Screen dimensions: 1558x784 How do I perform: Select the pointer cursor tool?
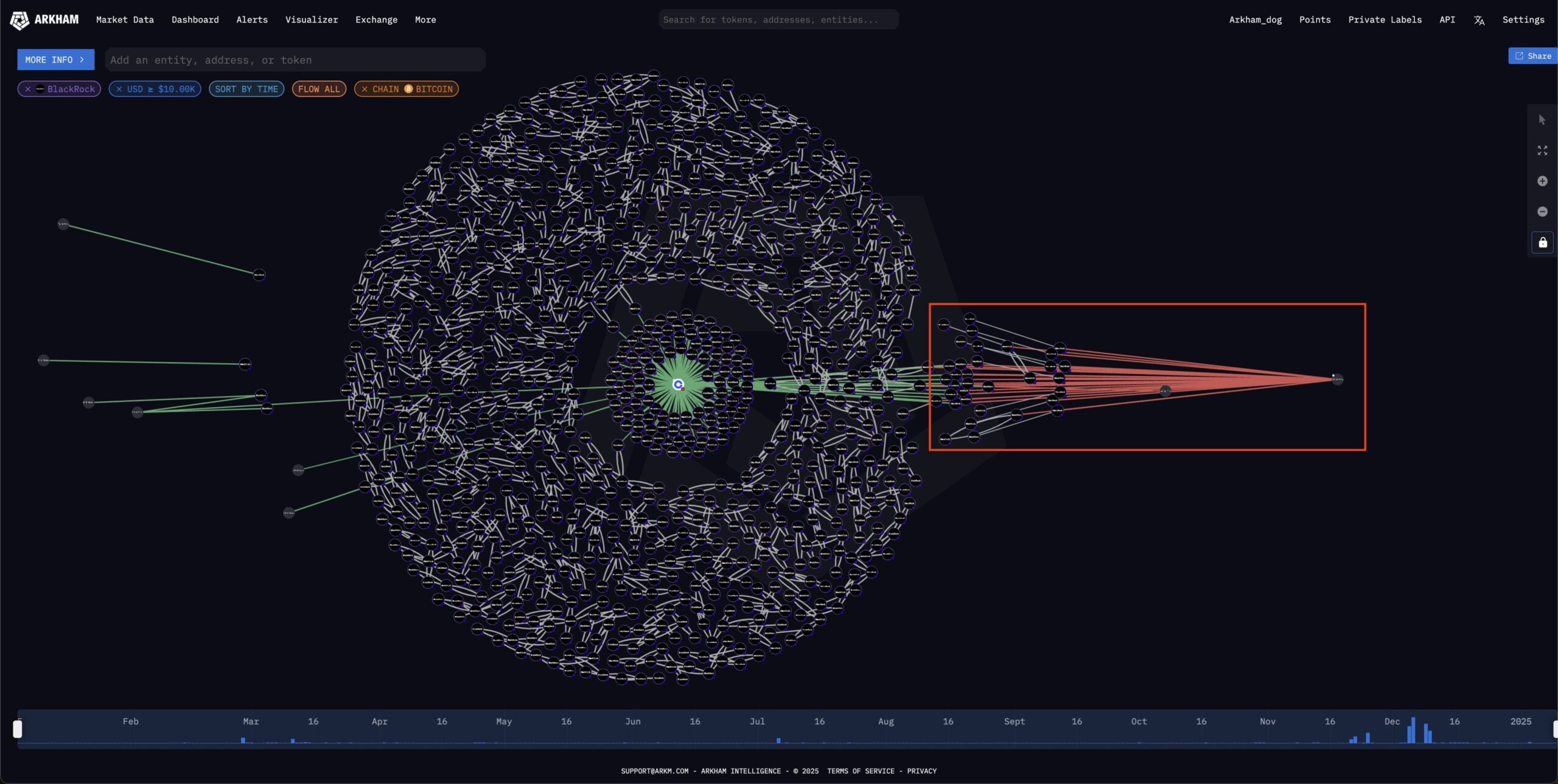1542,120
